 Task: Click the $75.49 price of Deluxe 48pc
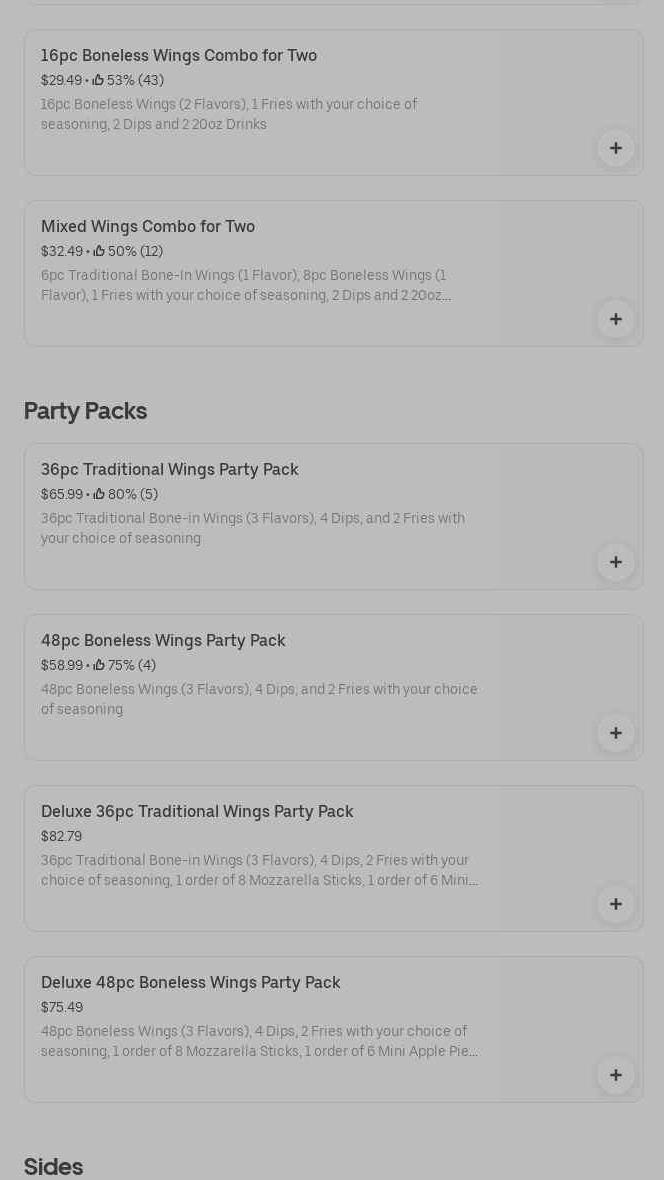(62, 1008)
